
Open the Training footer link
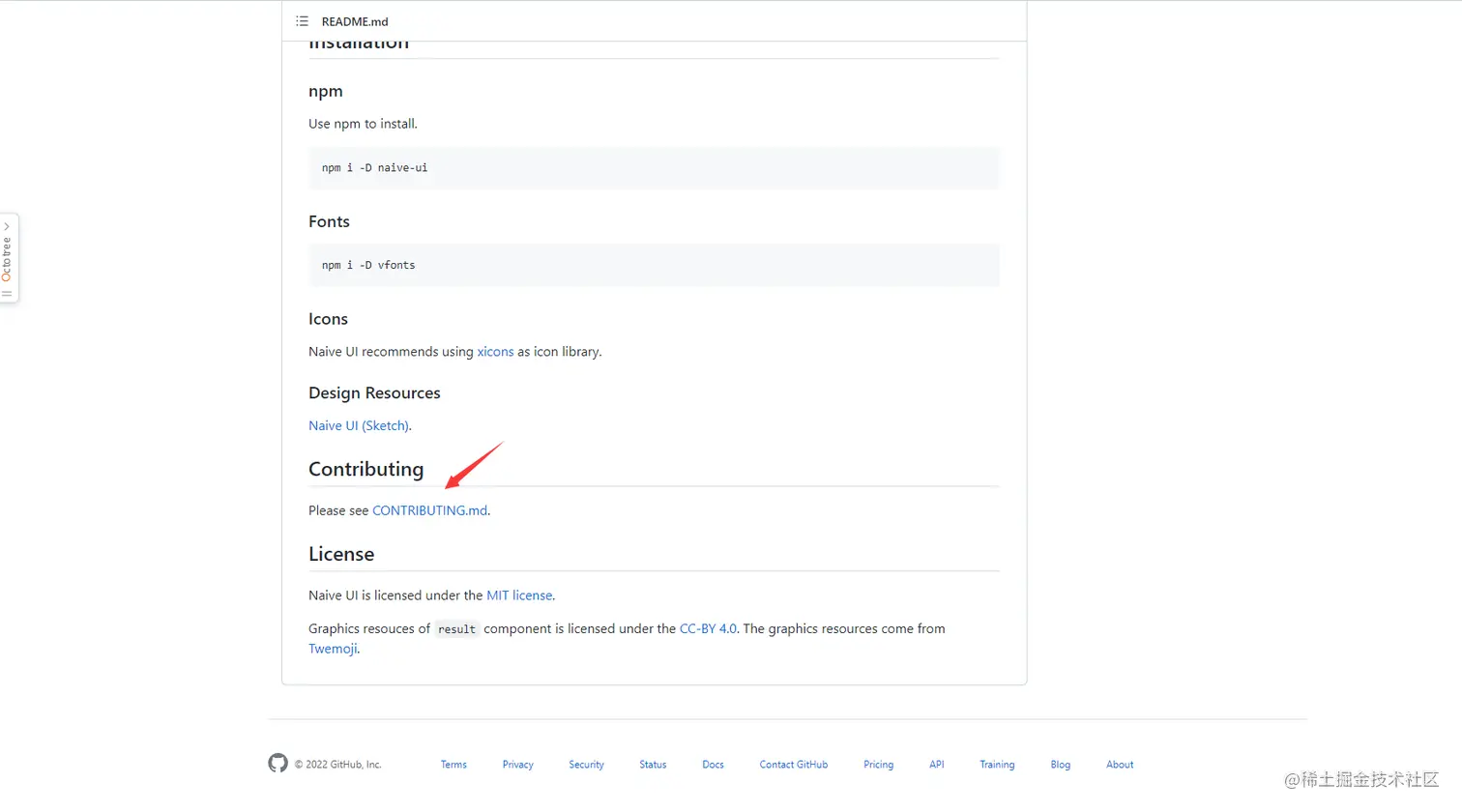[997, 765]
